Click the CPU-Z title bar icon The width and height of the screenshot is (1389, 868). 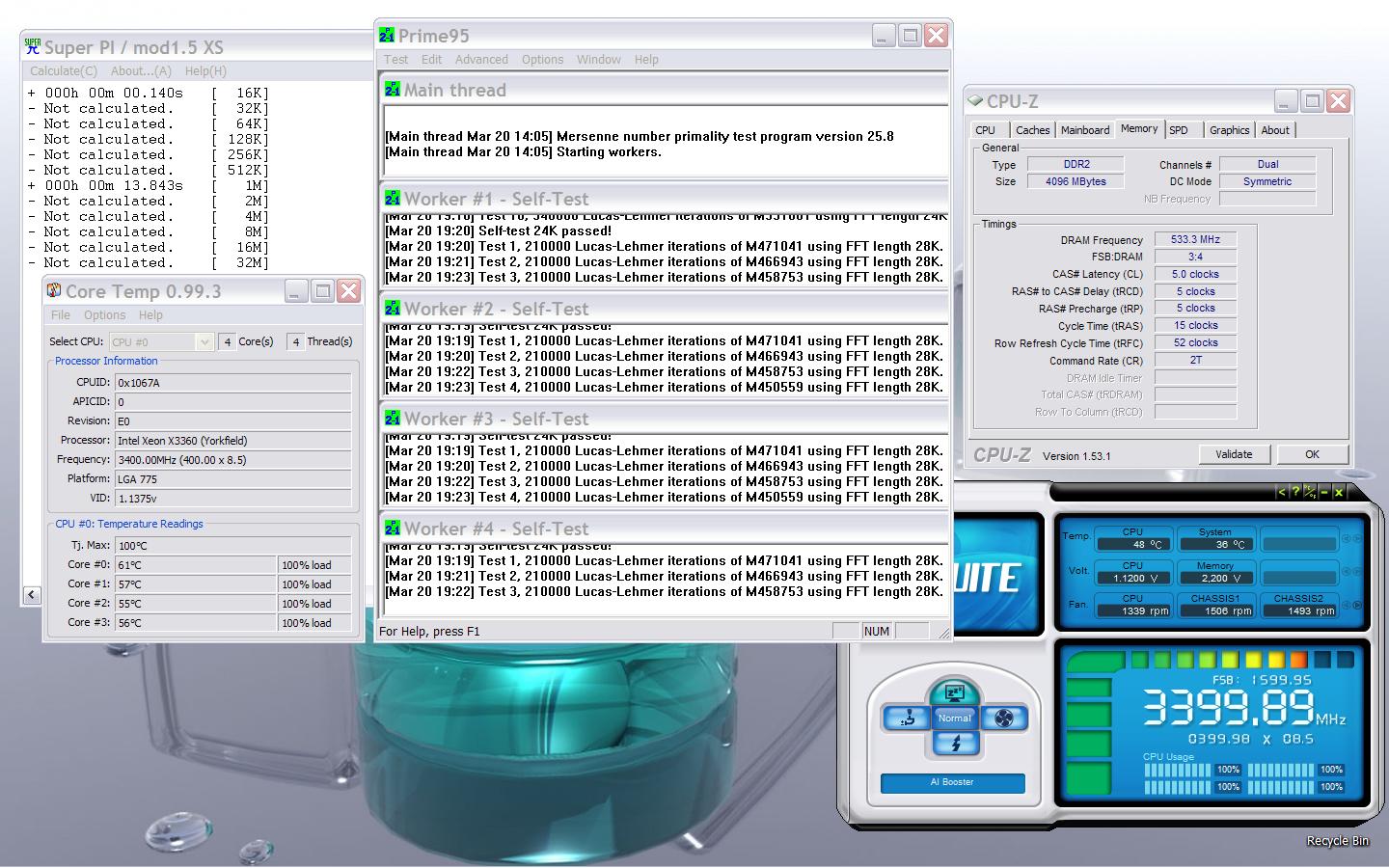(x=976, y=100)
